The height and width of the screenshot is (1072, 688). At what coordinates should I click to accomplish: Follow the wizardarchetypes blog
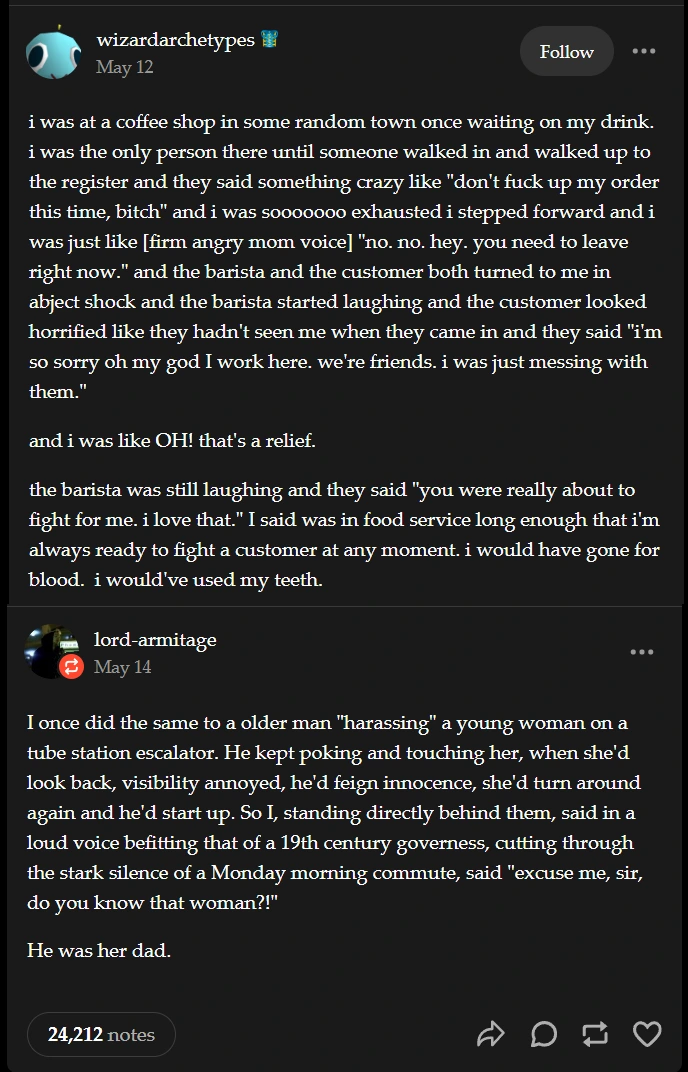click(566, 50)
